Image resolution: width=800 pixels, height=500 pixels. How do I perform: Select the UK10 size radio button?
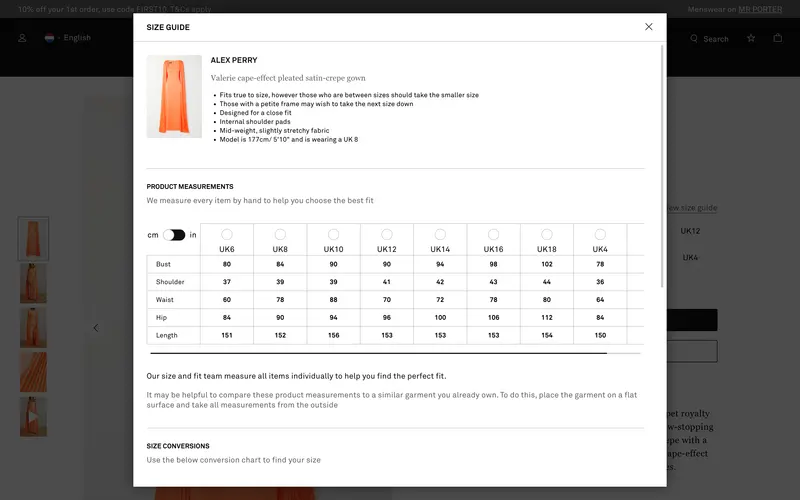333,234
